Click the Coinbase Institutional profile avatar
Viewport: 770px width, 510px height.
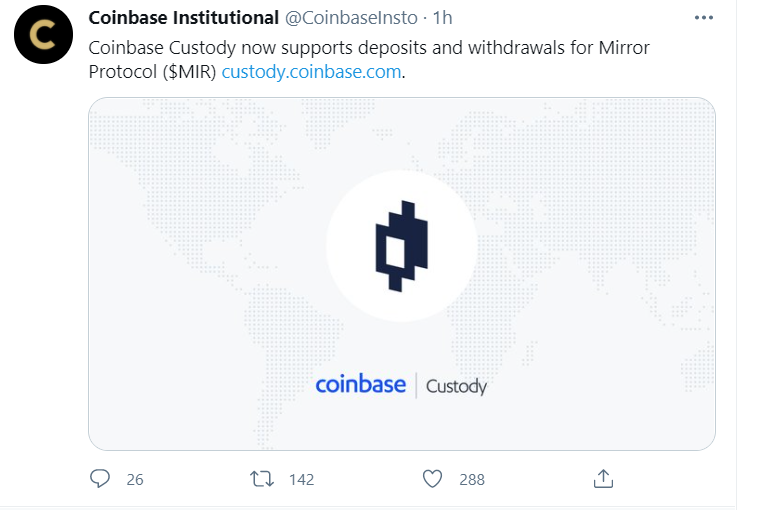point(43,34)
